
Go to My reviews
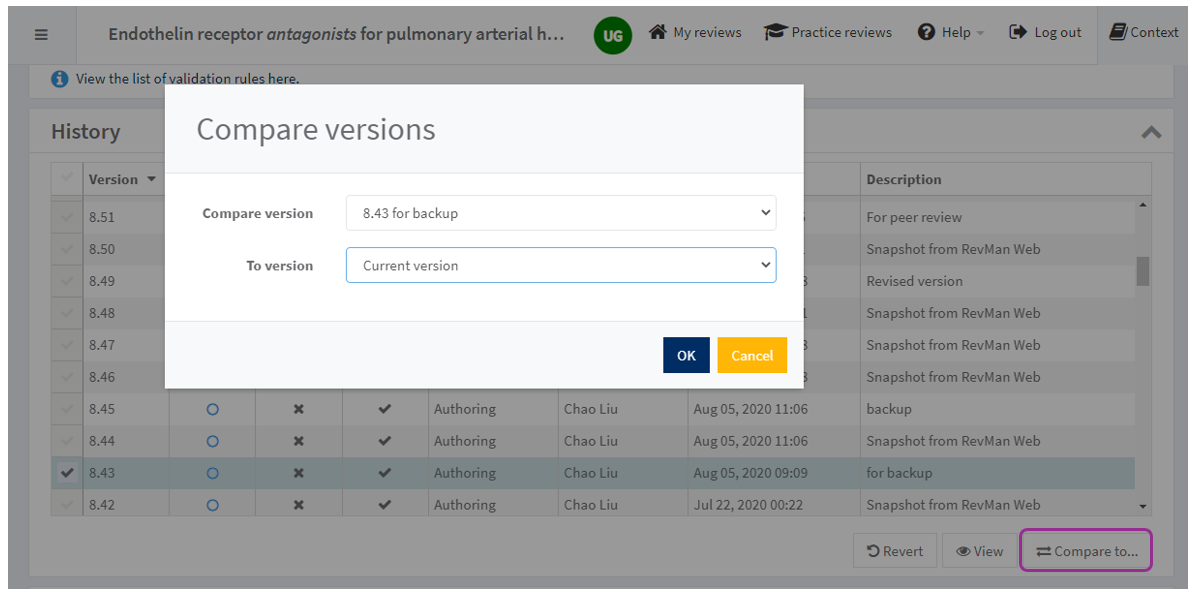(x=696, y=32)
